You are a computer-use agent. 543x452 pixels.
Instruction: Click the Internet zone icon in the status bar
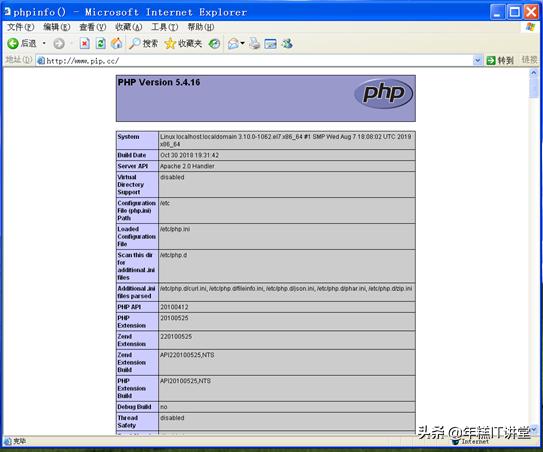(456, 442)
